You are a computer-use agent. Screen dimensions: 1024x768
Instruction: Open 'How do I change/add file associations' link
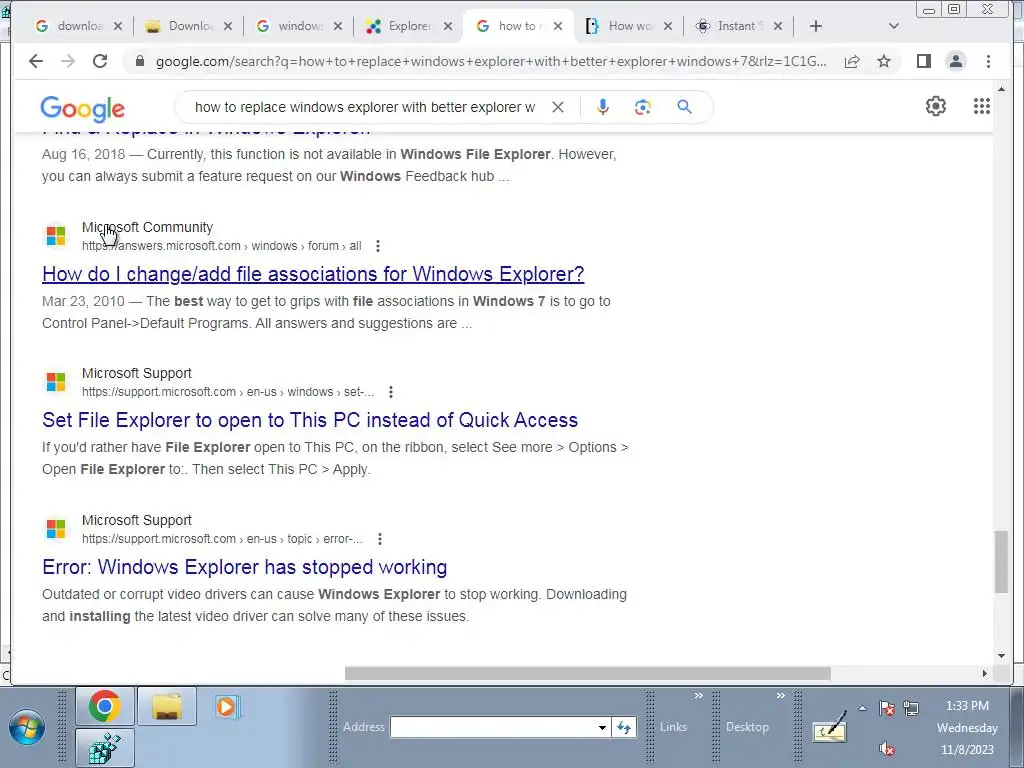313,274
